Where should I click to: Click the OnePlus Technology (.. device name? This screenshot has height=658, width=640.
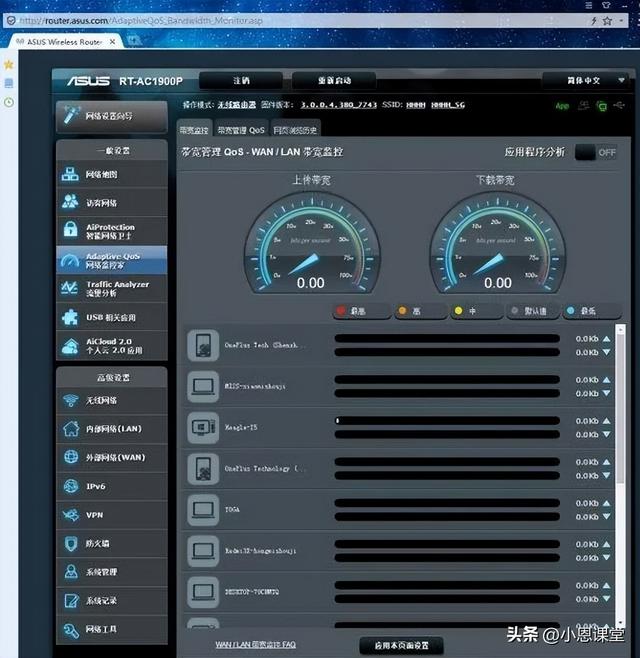(x=264, y=468)
